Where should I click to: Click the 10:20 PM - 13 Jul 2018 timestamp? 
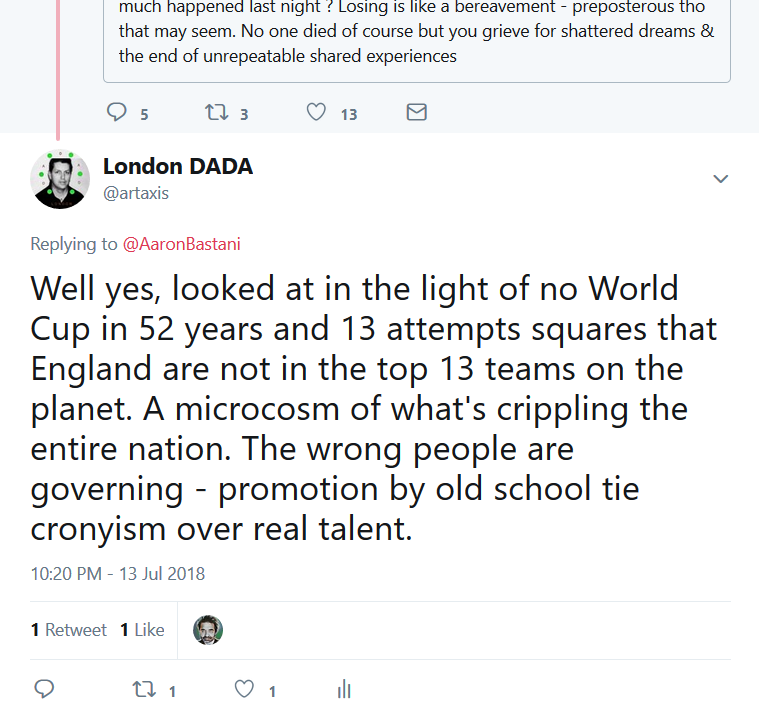117,574
